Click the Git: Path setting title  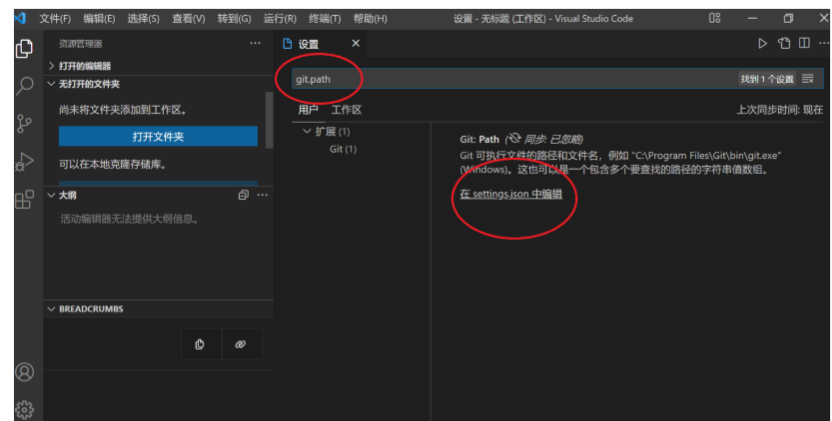pyautogui.click(x=479, y=140)
